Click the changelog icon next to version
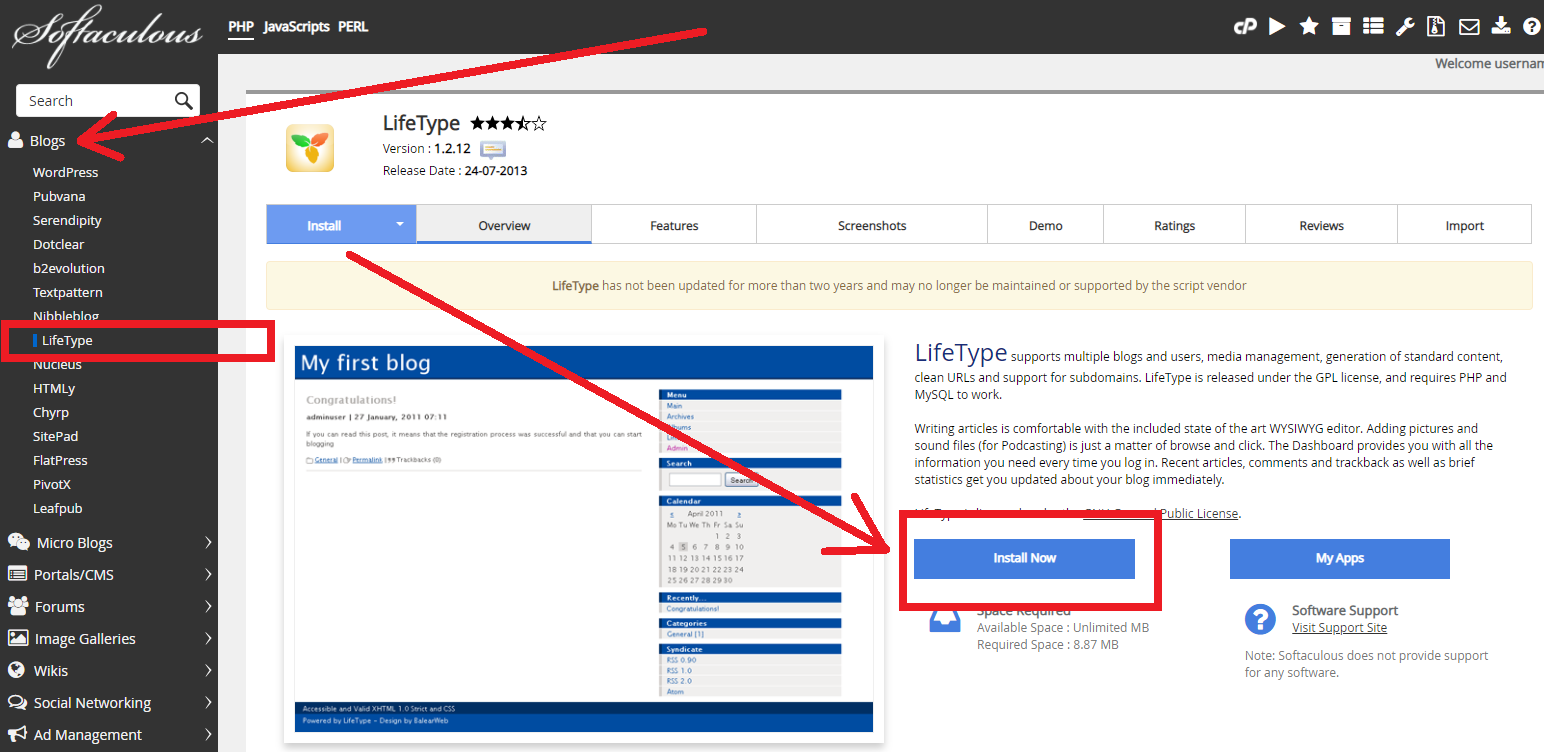 [x=493, y=150]
